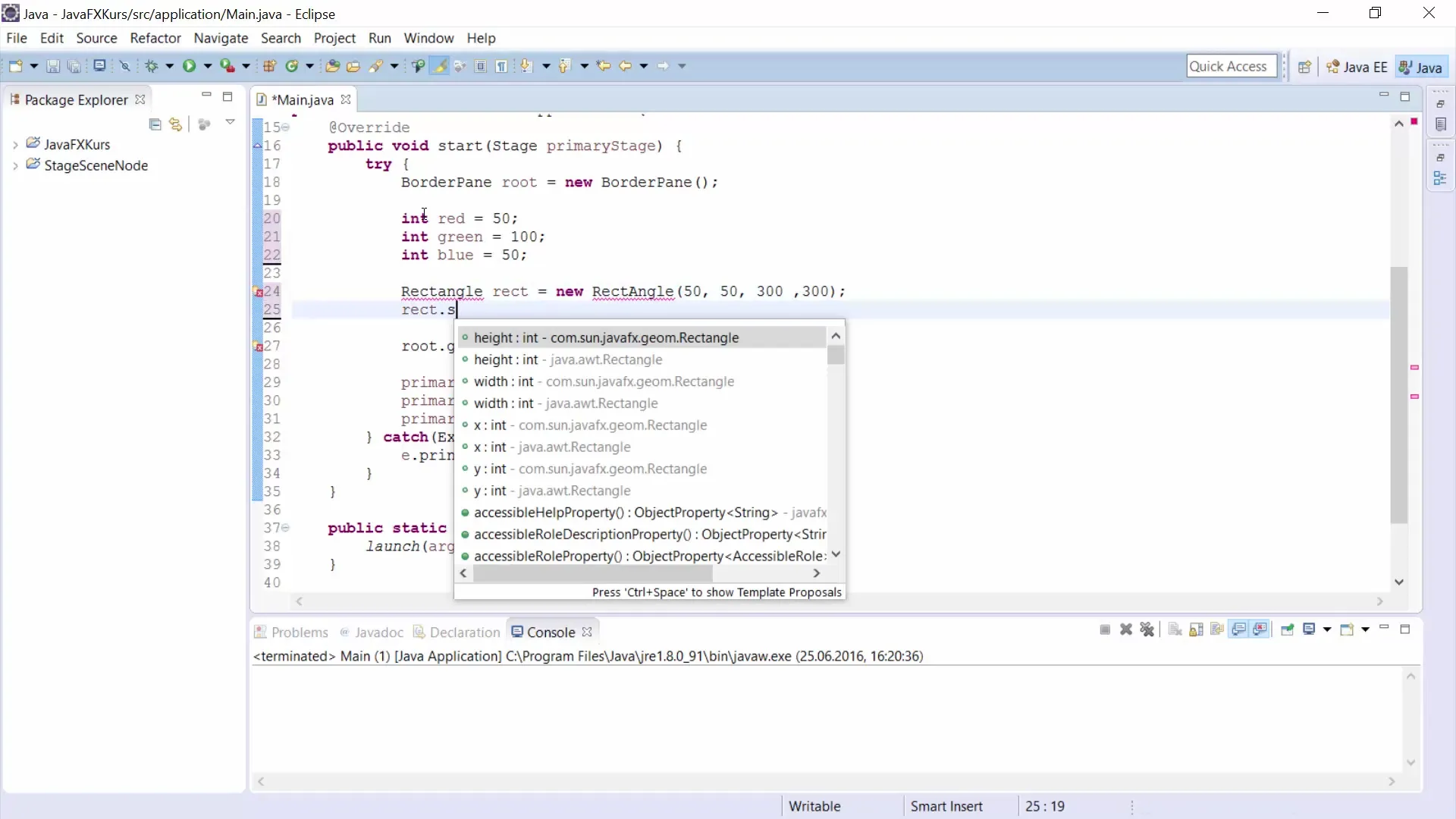This screenshot has height=819, width=1456.
Task: Click the New file toolbar icon
Action: click(x=15, y=67)
